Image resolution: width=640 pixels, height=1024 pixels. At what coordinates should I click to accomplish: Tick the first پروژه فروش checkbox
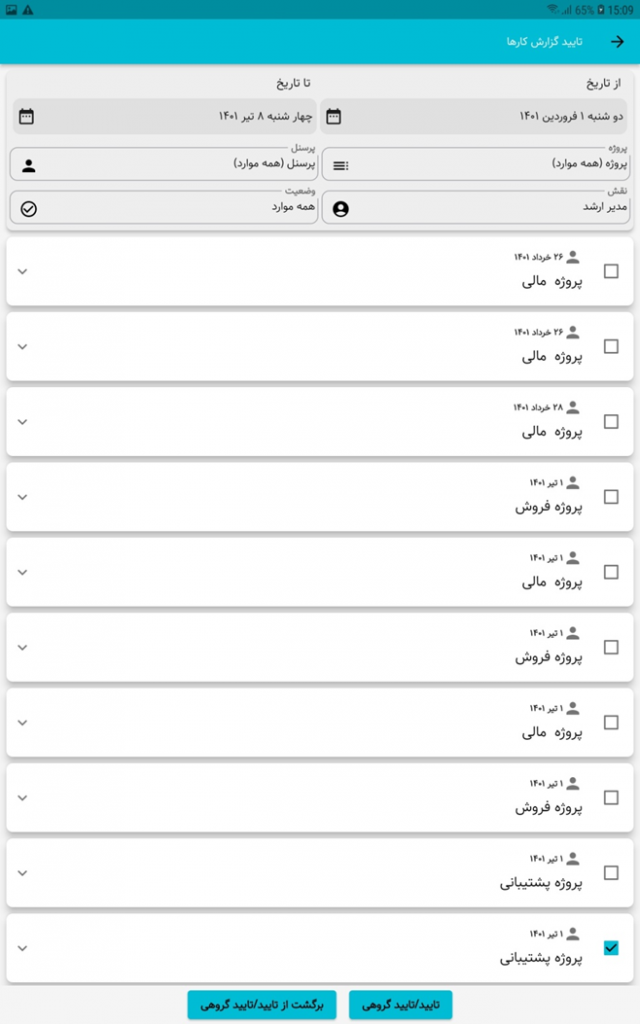[x=611, y=497]
